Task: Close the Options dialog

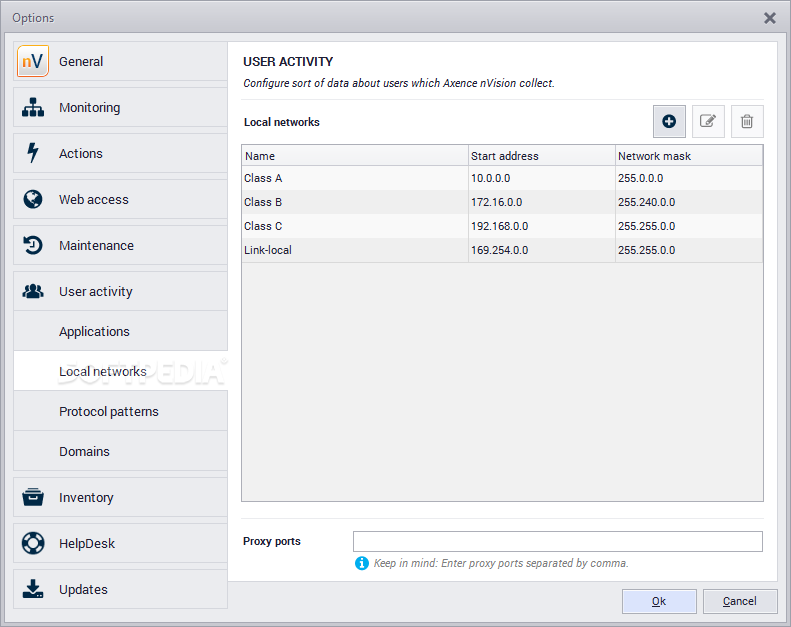Action: click(770, 18)
